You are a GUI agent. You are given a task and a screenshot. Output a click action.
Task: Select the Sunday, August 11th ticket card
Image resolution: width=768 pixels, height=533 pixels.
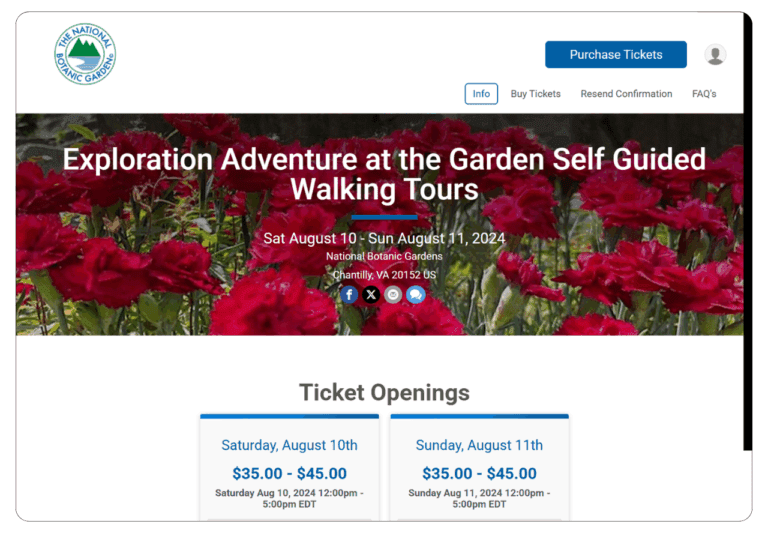pyautogui.click(x=479, y=446)
